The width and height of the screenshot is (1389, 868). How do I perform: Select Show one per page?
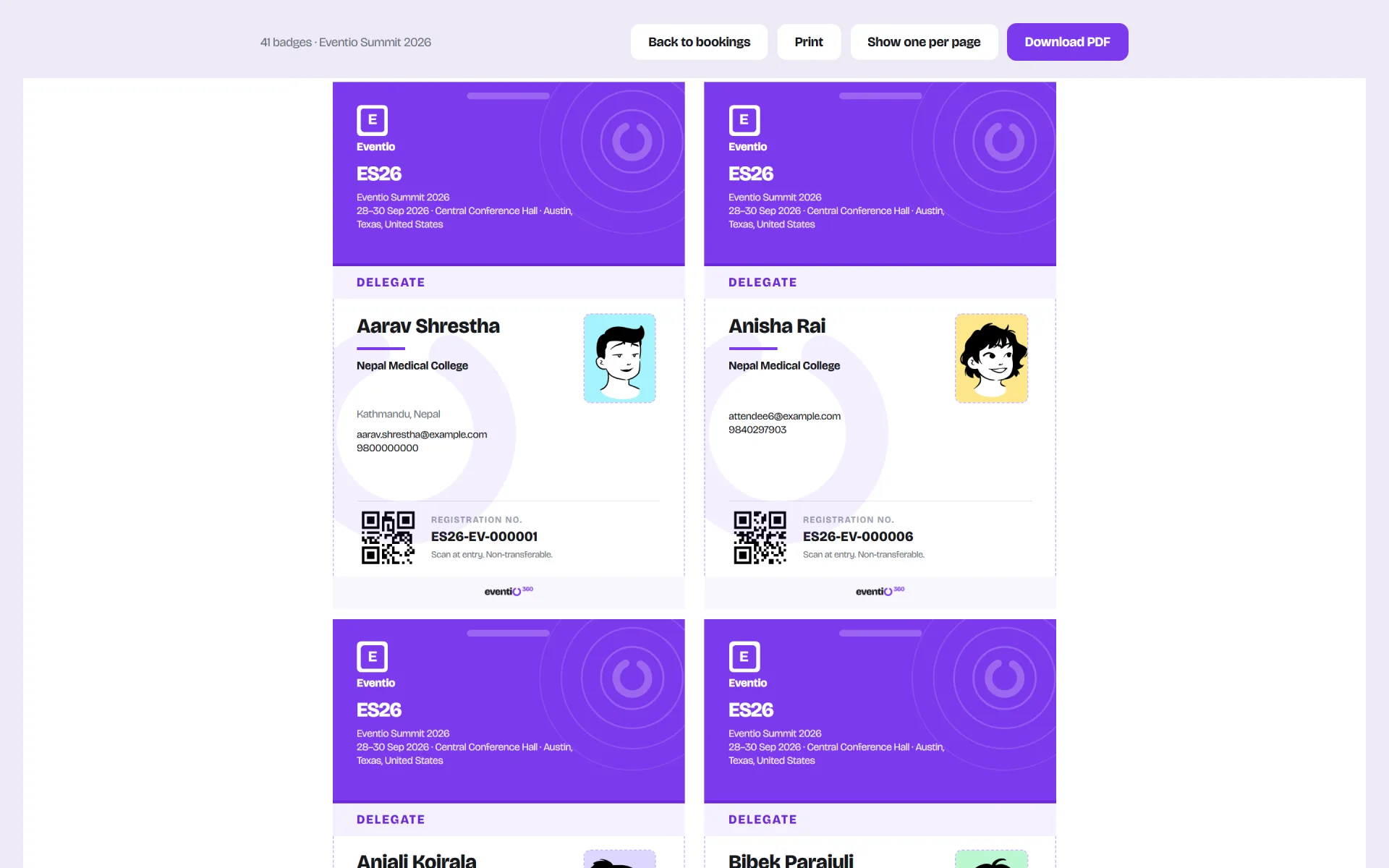(924, 42)
